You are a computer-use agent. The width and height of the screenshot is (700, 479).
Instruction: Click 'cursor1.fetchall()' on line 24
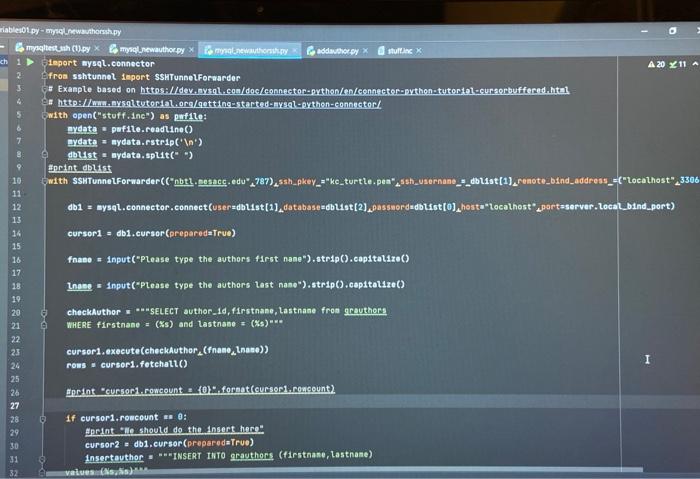click(x=144, y=364)
